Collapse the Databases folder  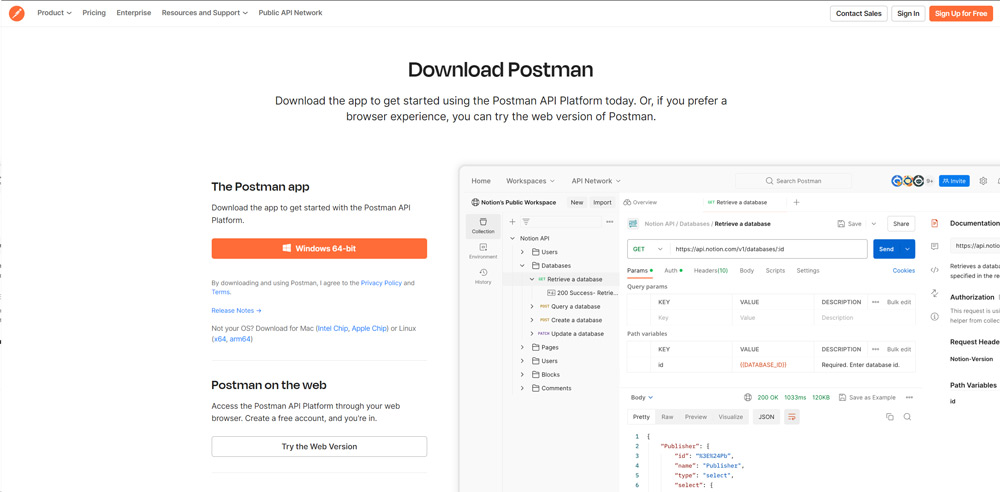[521, 265]
